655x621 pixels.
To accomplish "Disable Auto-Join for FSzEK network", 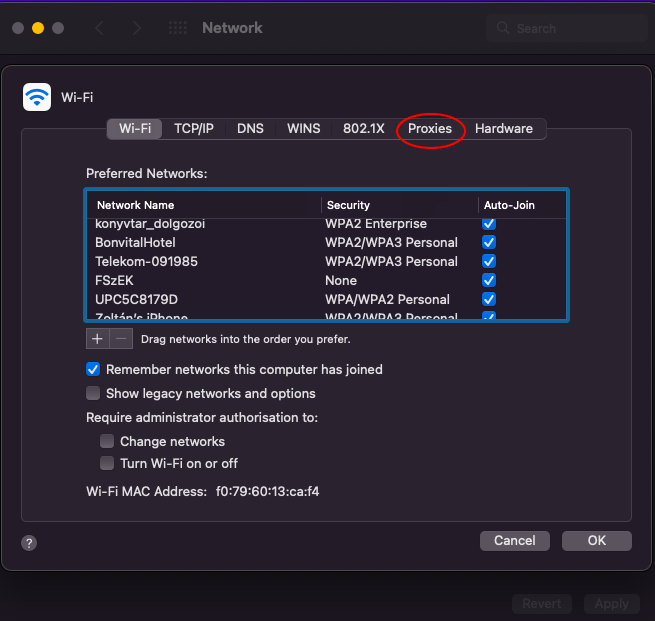I will tap(489, 280).
